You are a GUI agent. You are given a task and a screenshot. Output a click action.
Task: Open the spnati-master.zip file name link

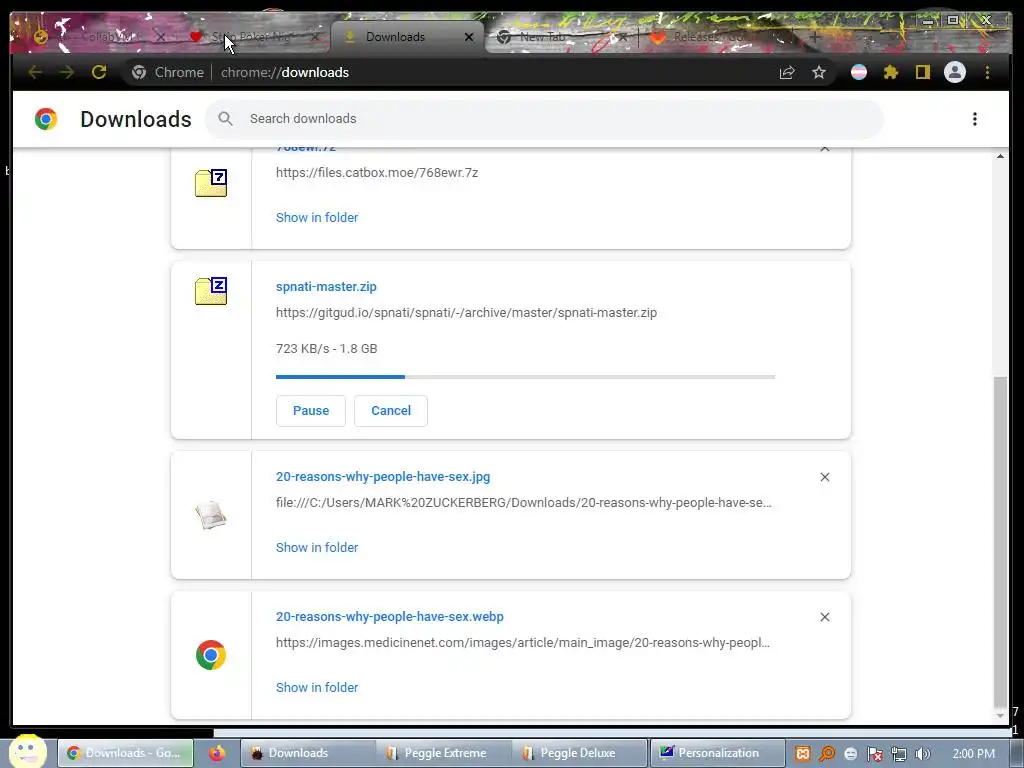(326, 286)
